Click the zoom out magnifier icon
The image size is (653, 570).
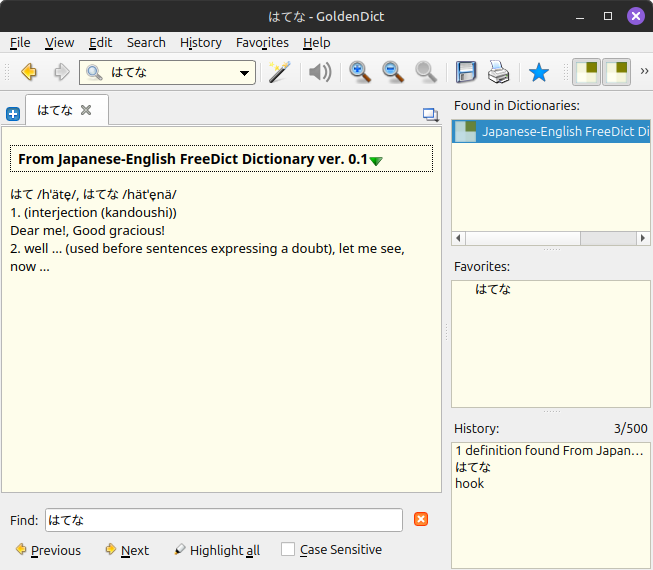pos(393,72)
